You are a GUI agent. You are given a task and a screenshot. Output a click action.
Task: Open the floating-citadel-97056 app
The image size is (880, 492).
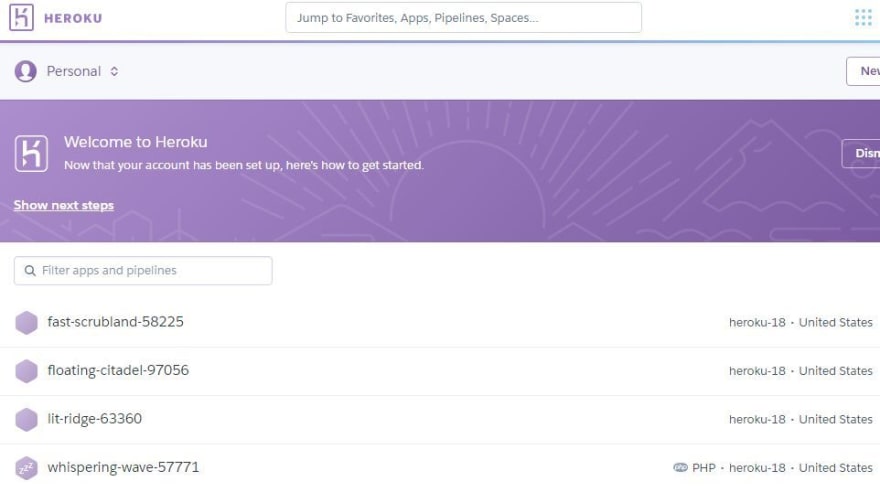(x=118, y=370)
